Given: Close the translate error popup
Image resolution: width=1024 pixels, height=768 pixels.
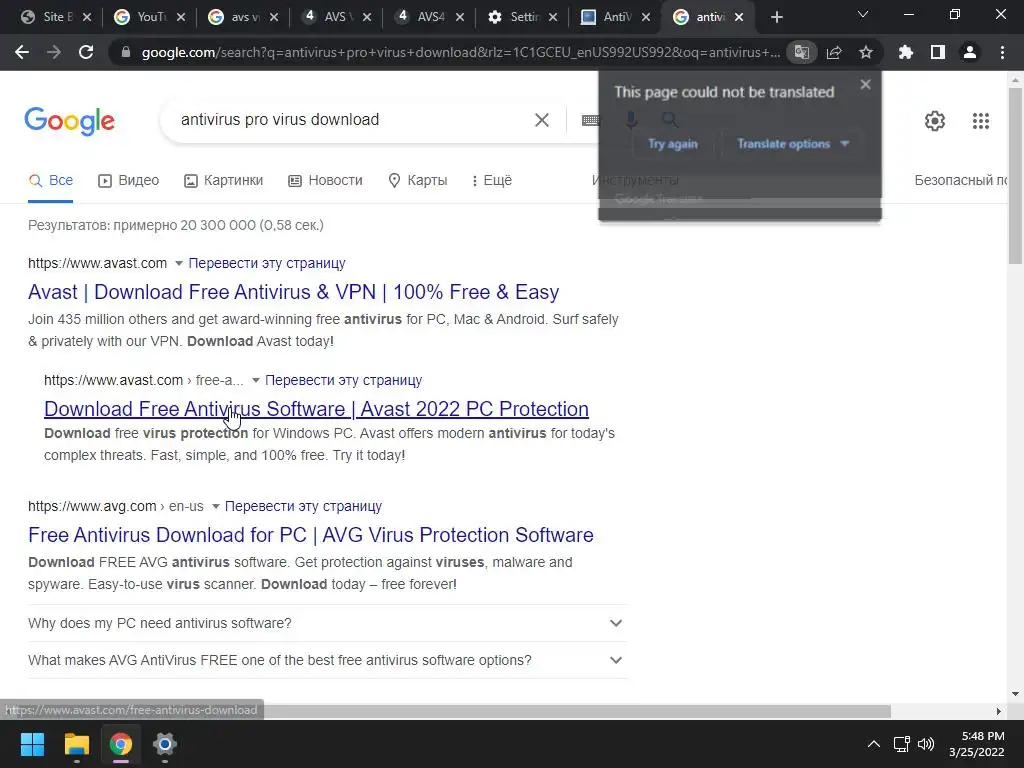Looking at the screenshot, I should coord(865,84).
